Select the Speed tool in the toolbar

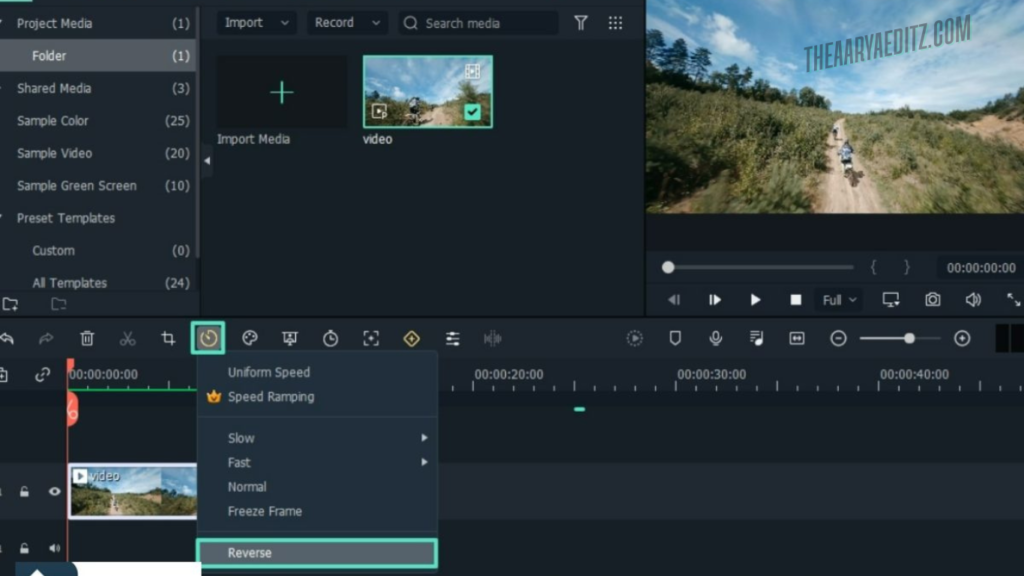coord(208,338)
